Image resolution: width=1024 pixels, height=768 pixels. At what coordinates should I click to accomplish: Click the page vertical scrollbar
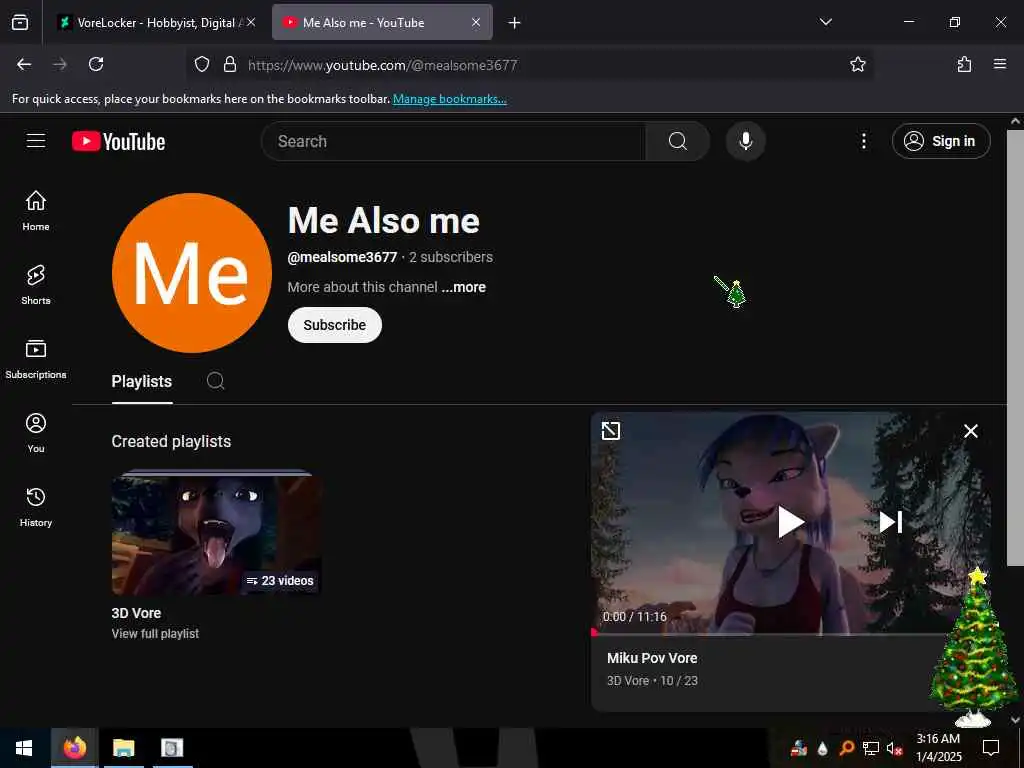tap(1015, 347)
